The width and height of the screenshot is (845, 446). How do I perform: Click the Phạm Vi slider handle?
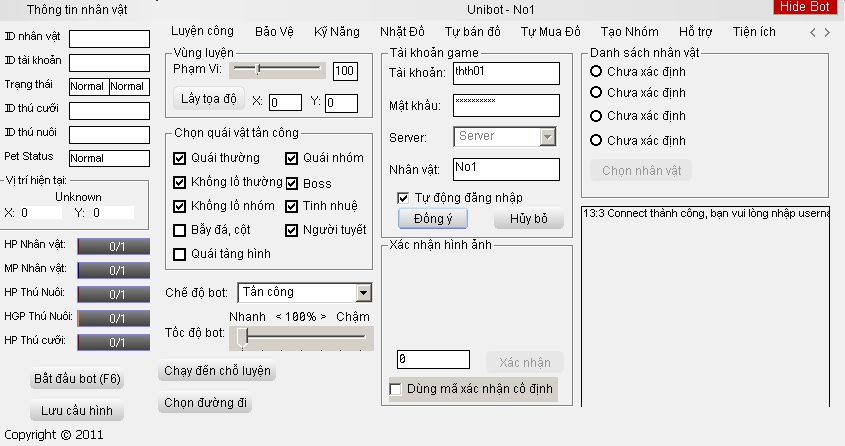pos(259,69)
